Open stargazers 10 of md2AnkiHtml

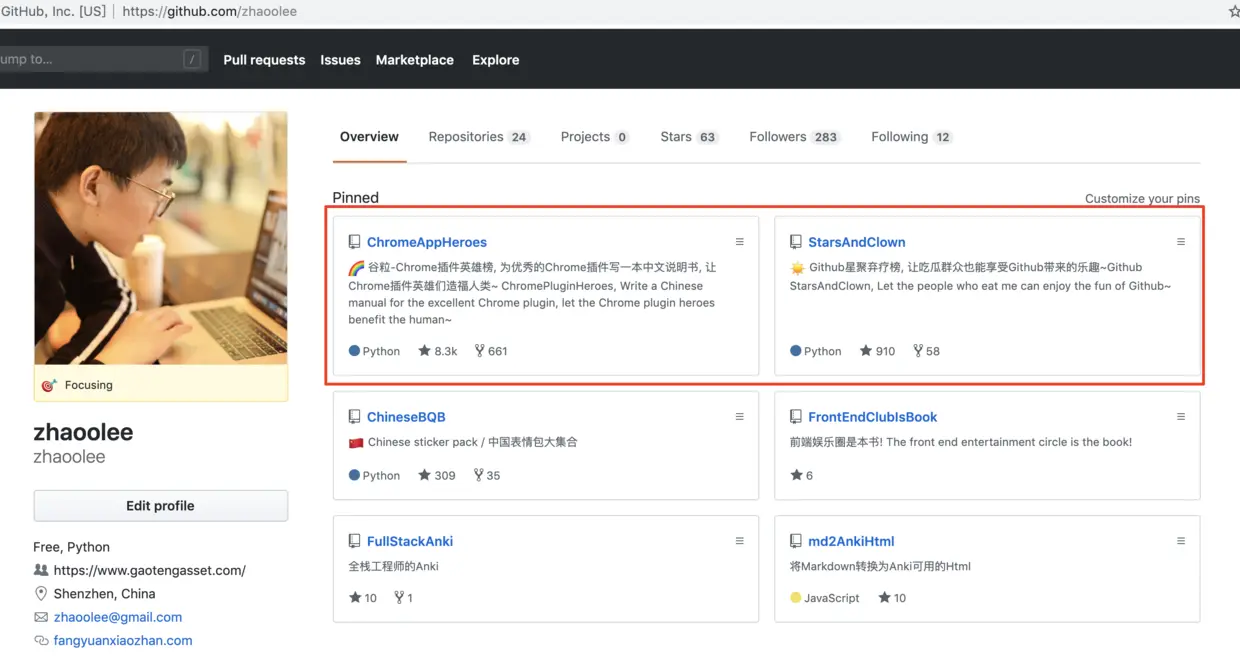892,598
